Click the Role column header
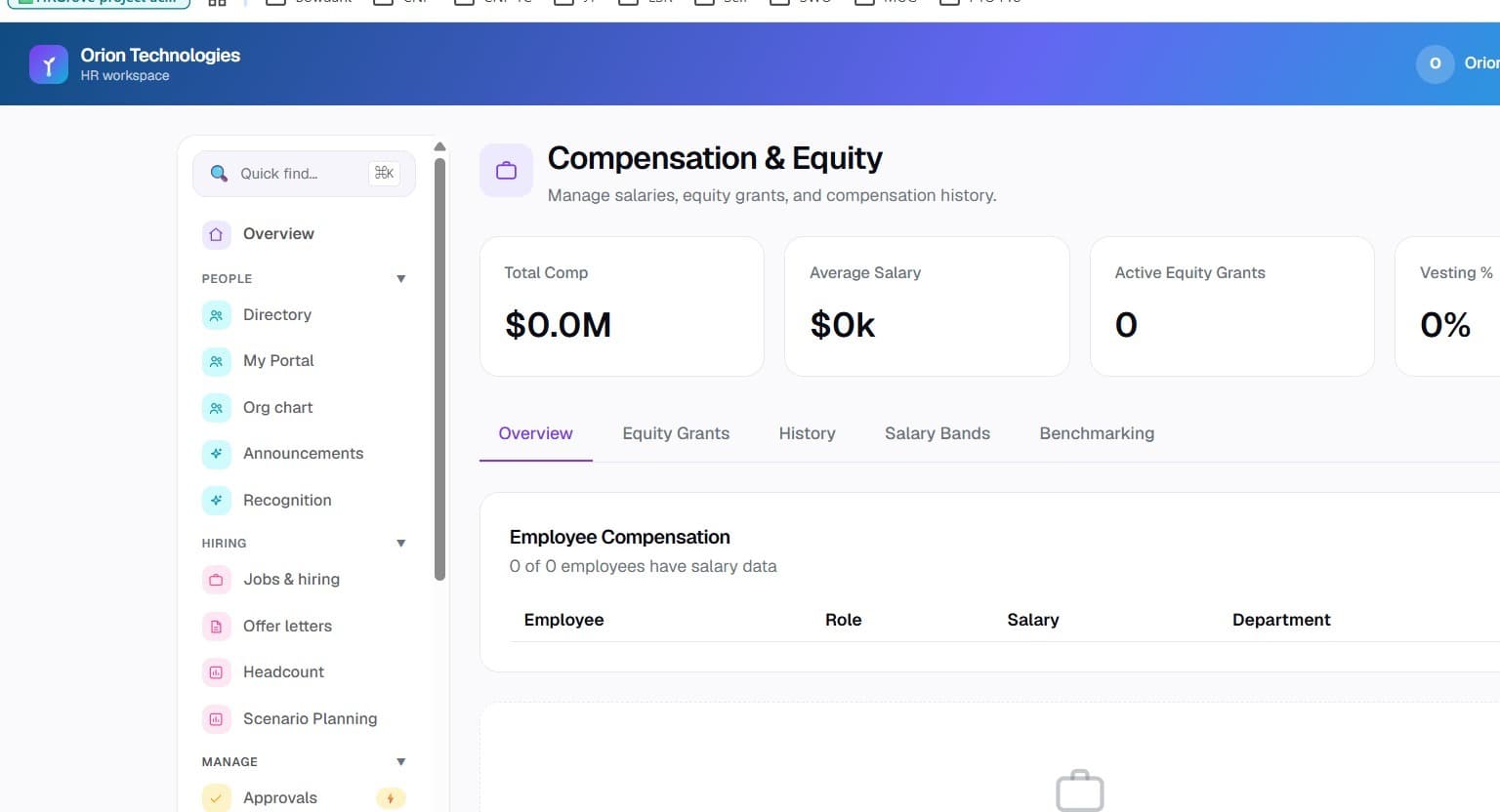The height and width of the screenshot is (812, 1500). (843, 620)
